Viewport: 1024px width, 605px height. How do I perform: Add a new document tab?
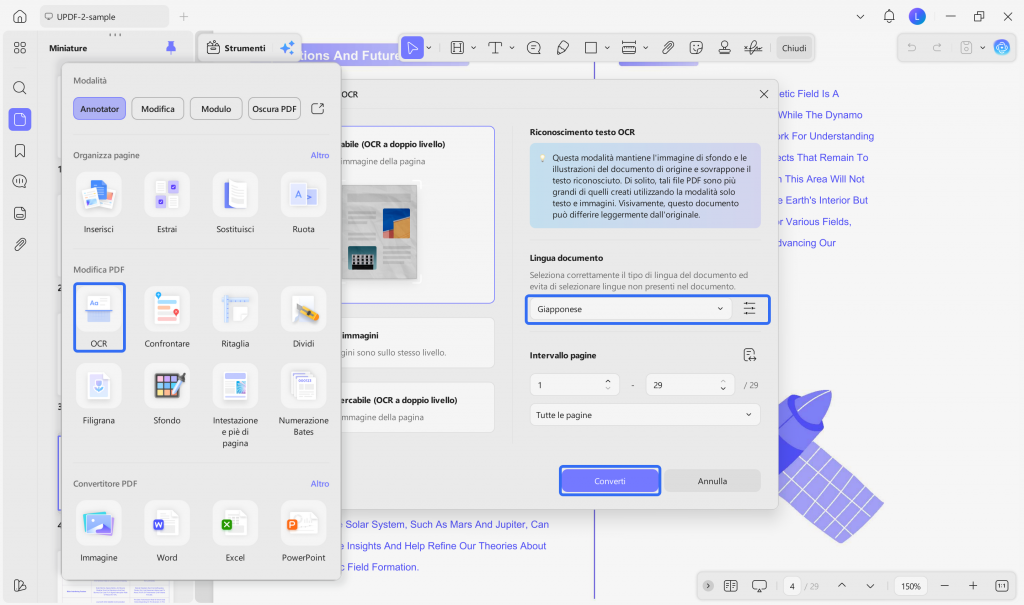[x=184, y=16]
